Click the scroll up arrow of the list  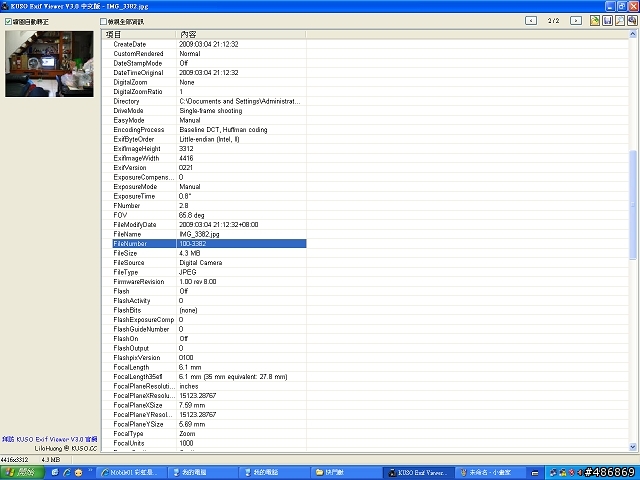point(633,35)
